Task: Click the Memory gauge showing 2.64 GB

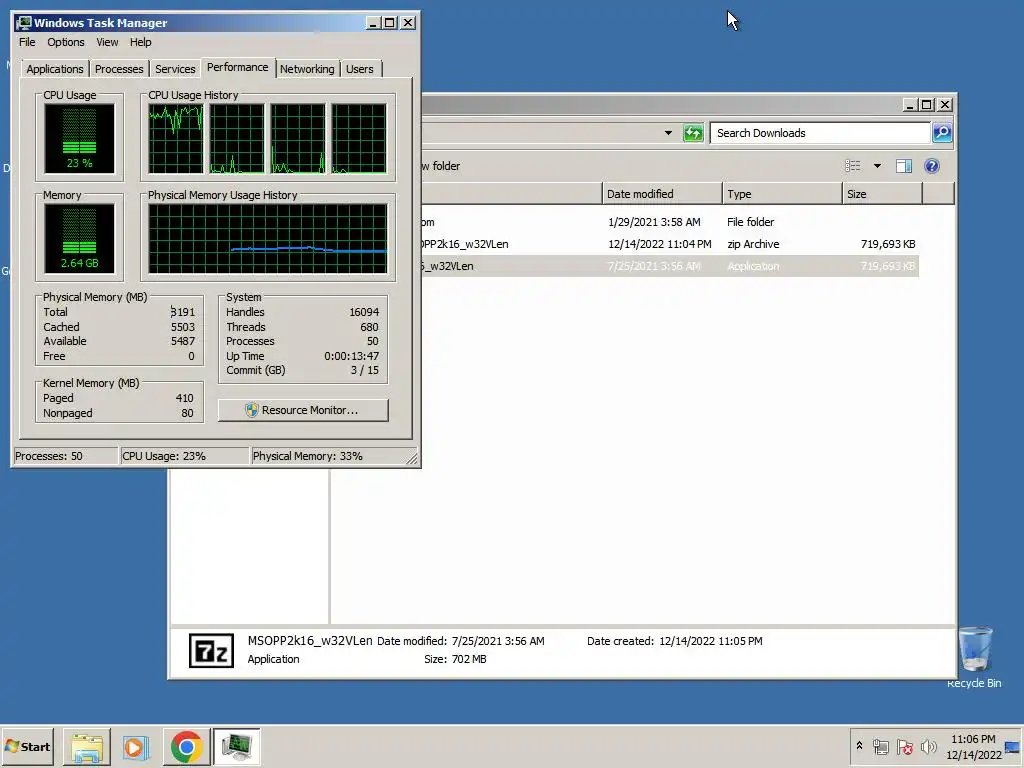Action: pyautogui.click(x=79, y=238)
